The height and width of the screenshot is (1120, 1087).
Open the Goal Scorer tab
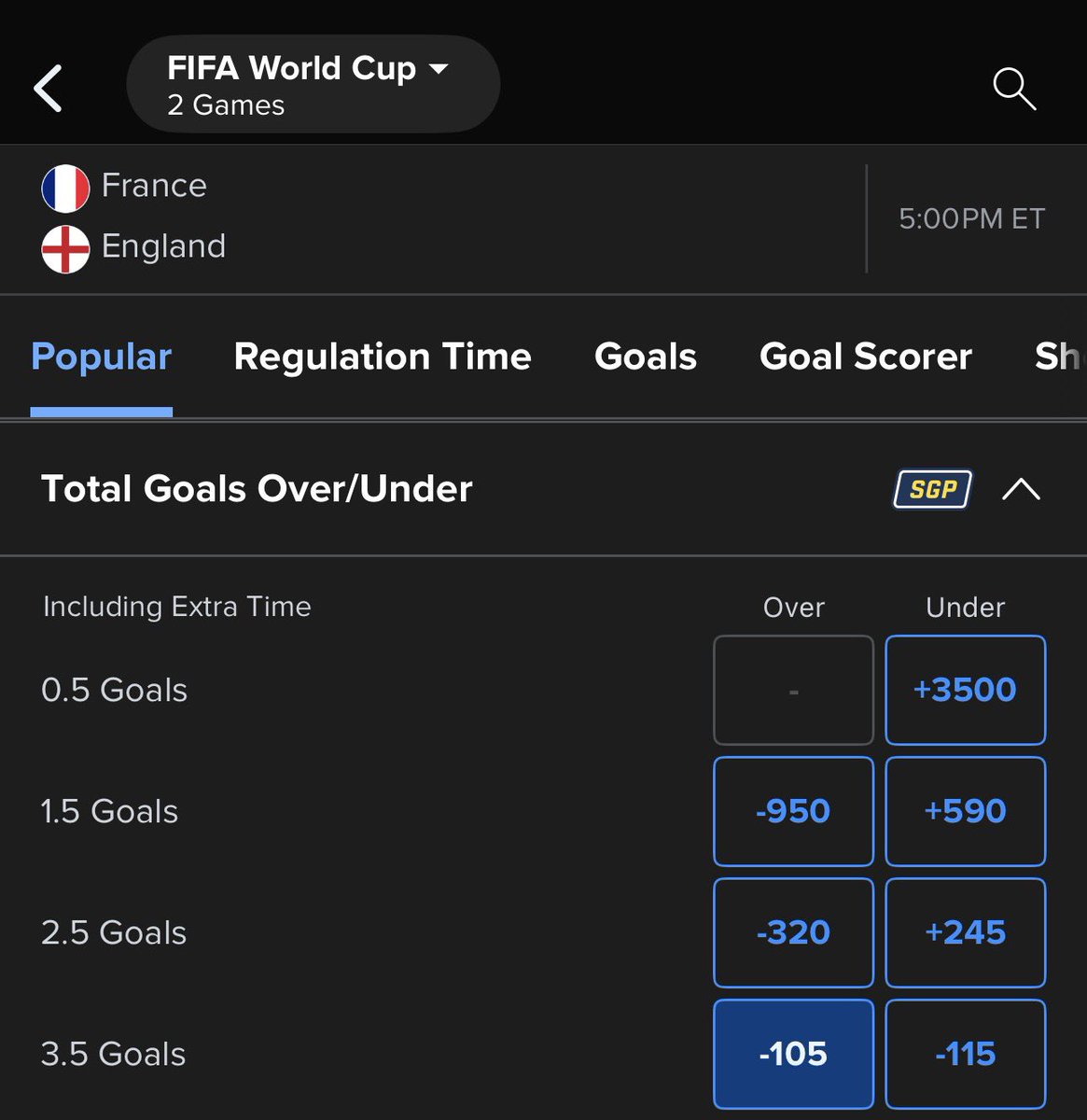pyautogui.click(x=866, y=357)
